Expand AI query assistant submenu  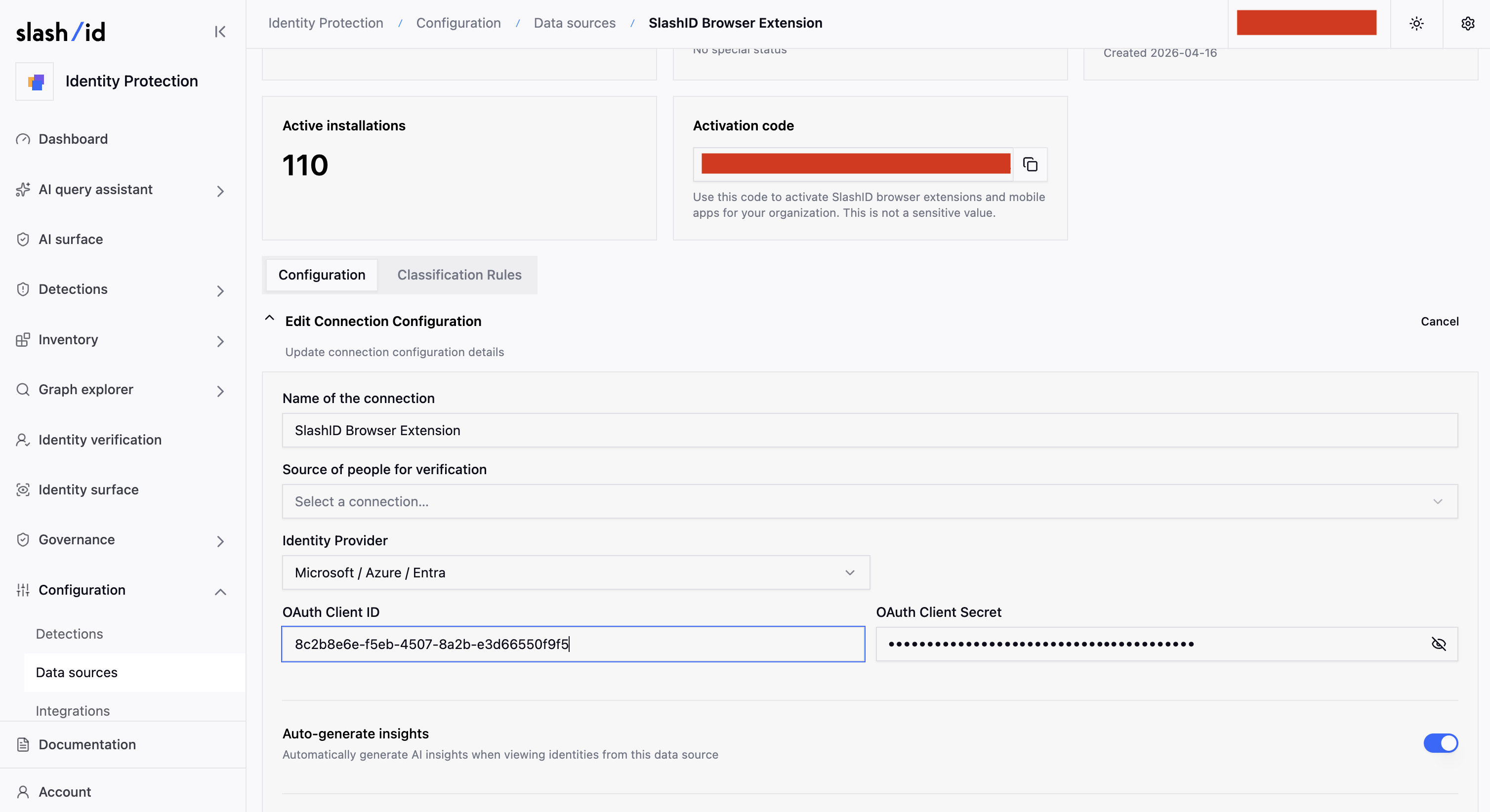[x=220, y=191]
